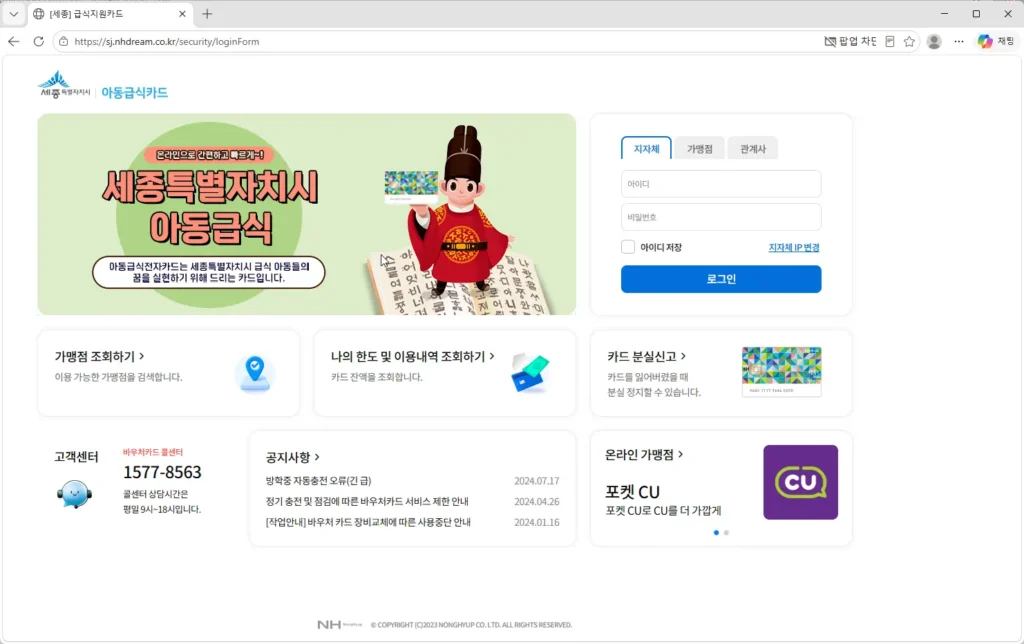Click the purple CU logo
Viewport: 1024px width, 644px height.
point(801,482)
